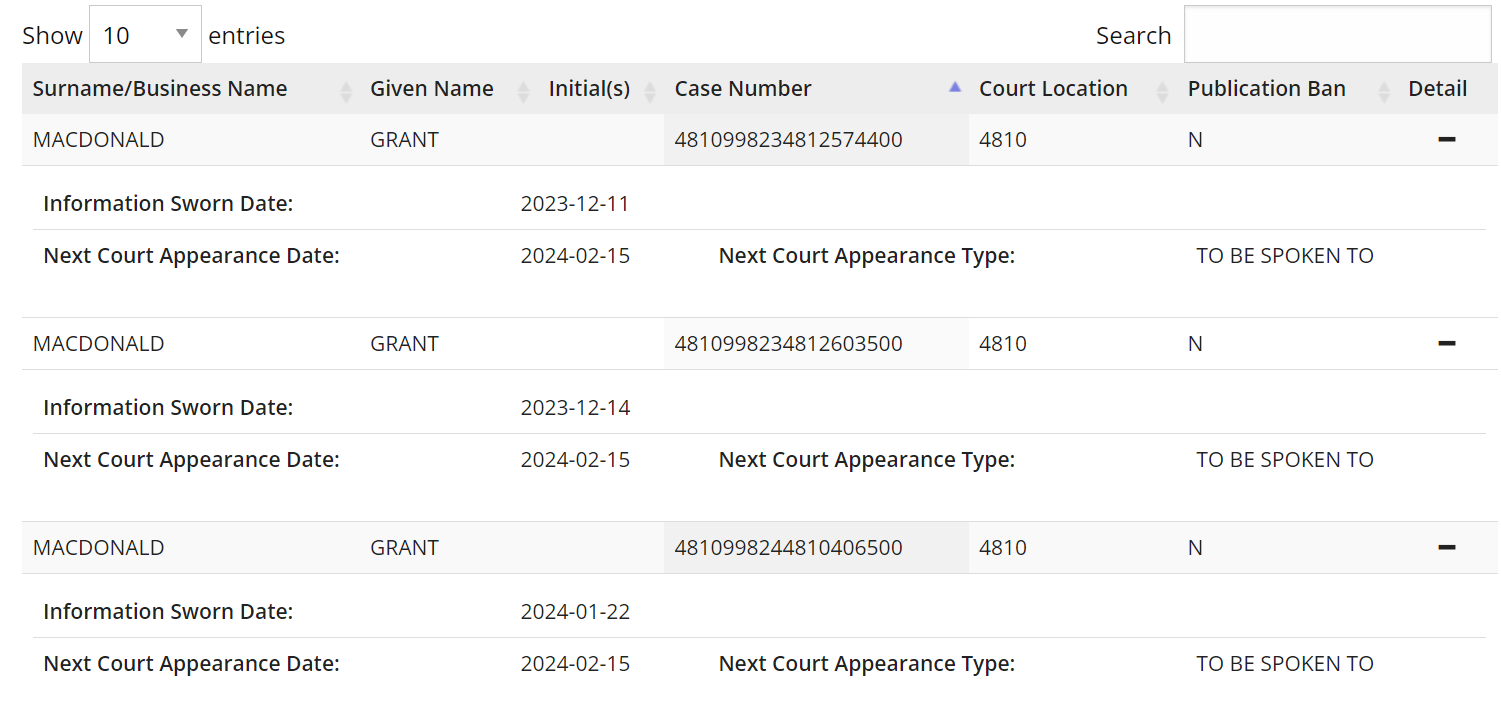
Task: Click court location 4810 for case 4810998234812574400
Action: [x=1003, y=140]
